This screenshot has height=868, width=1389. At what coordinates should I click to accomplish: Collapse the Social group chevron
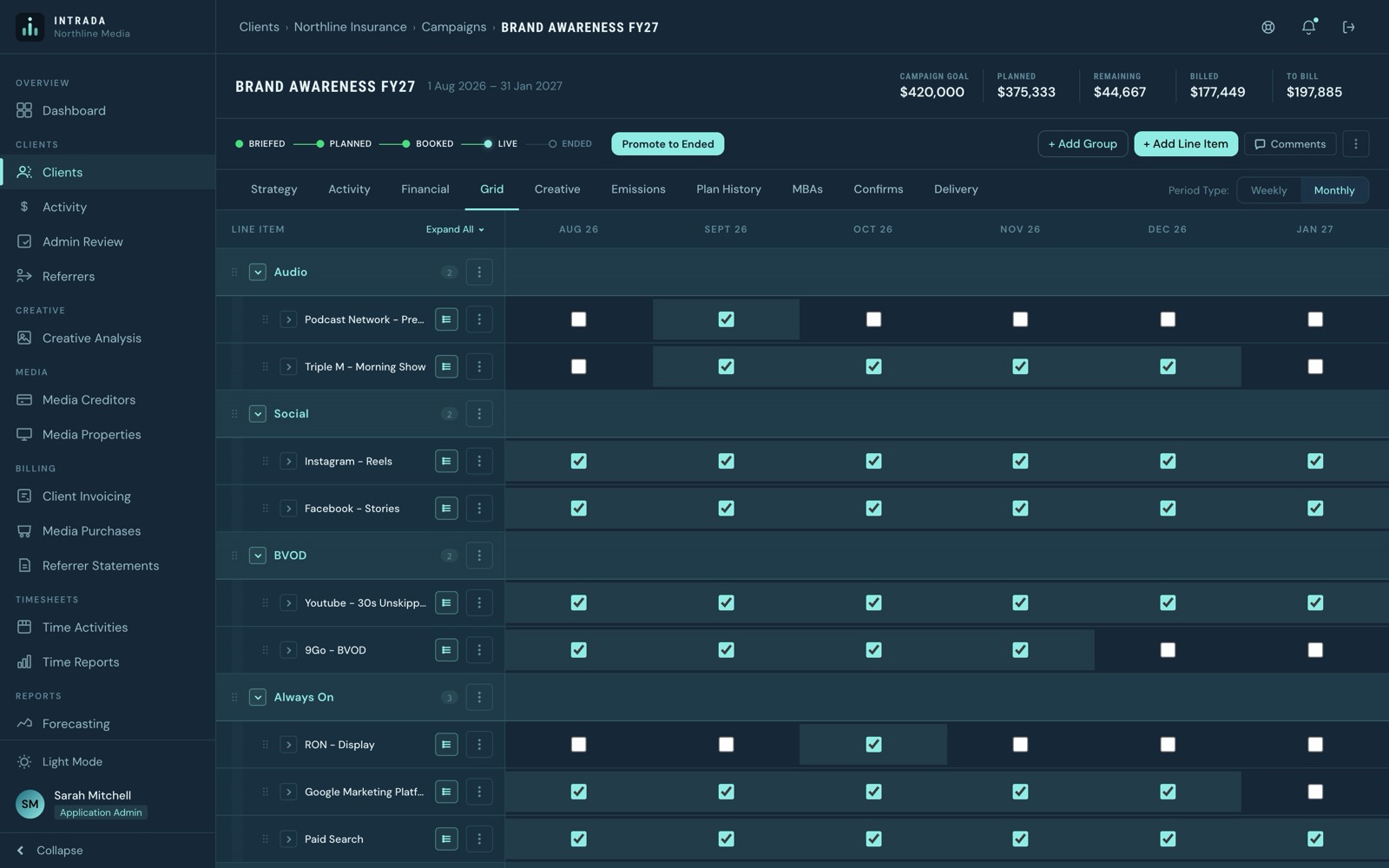257,414
